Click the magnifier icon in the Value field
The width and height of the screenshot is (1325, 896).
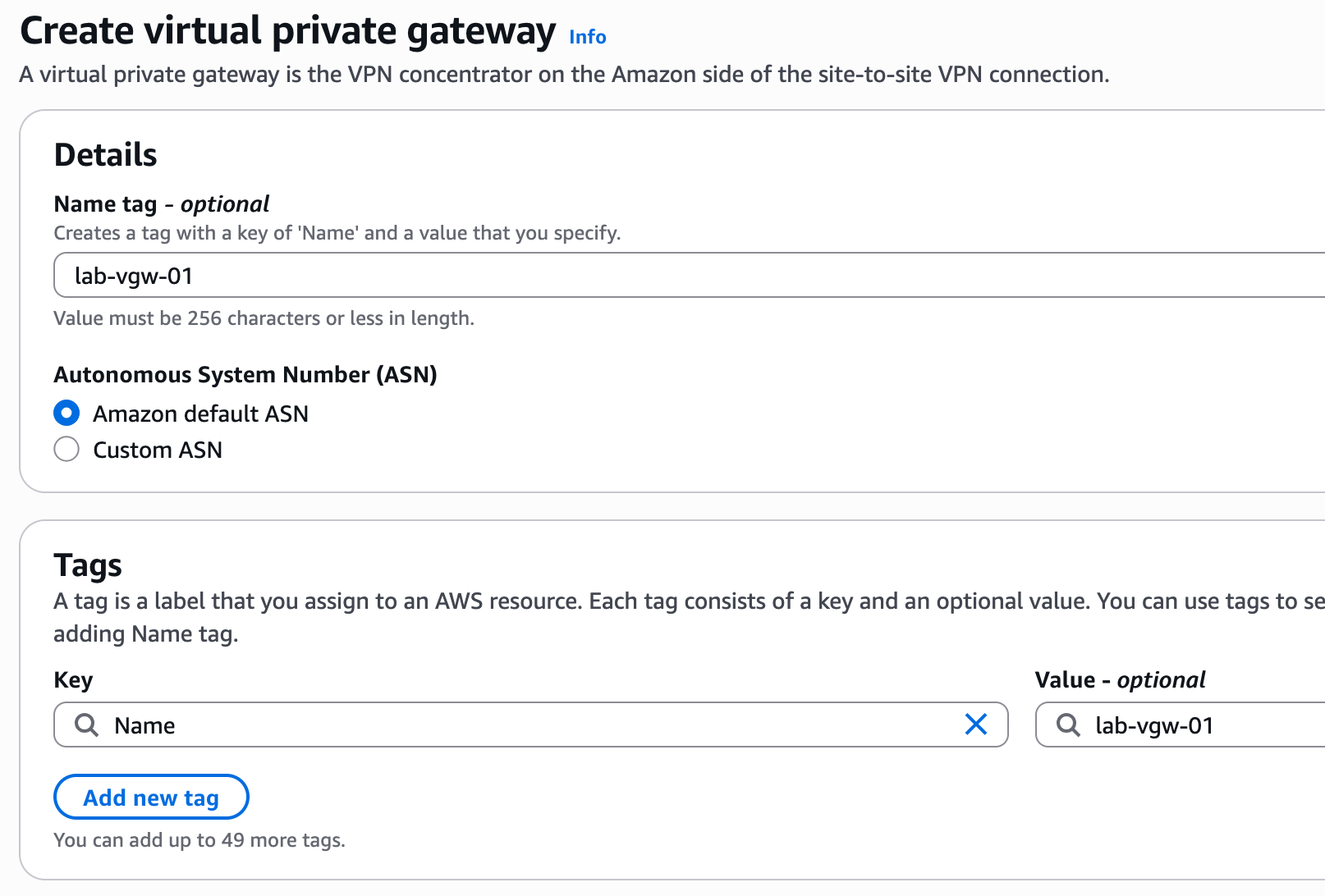tap(1067, 725)
